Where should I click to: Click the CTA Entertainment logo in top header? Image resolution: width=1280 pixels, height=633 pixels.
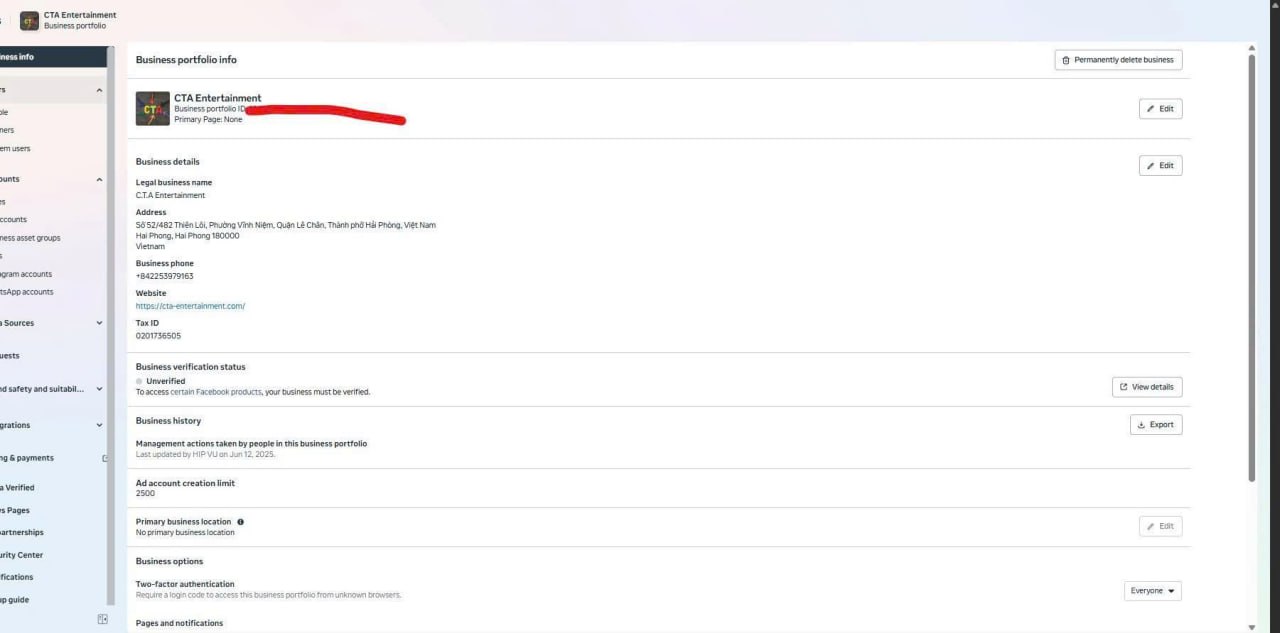coord(29,20)
